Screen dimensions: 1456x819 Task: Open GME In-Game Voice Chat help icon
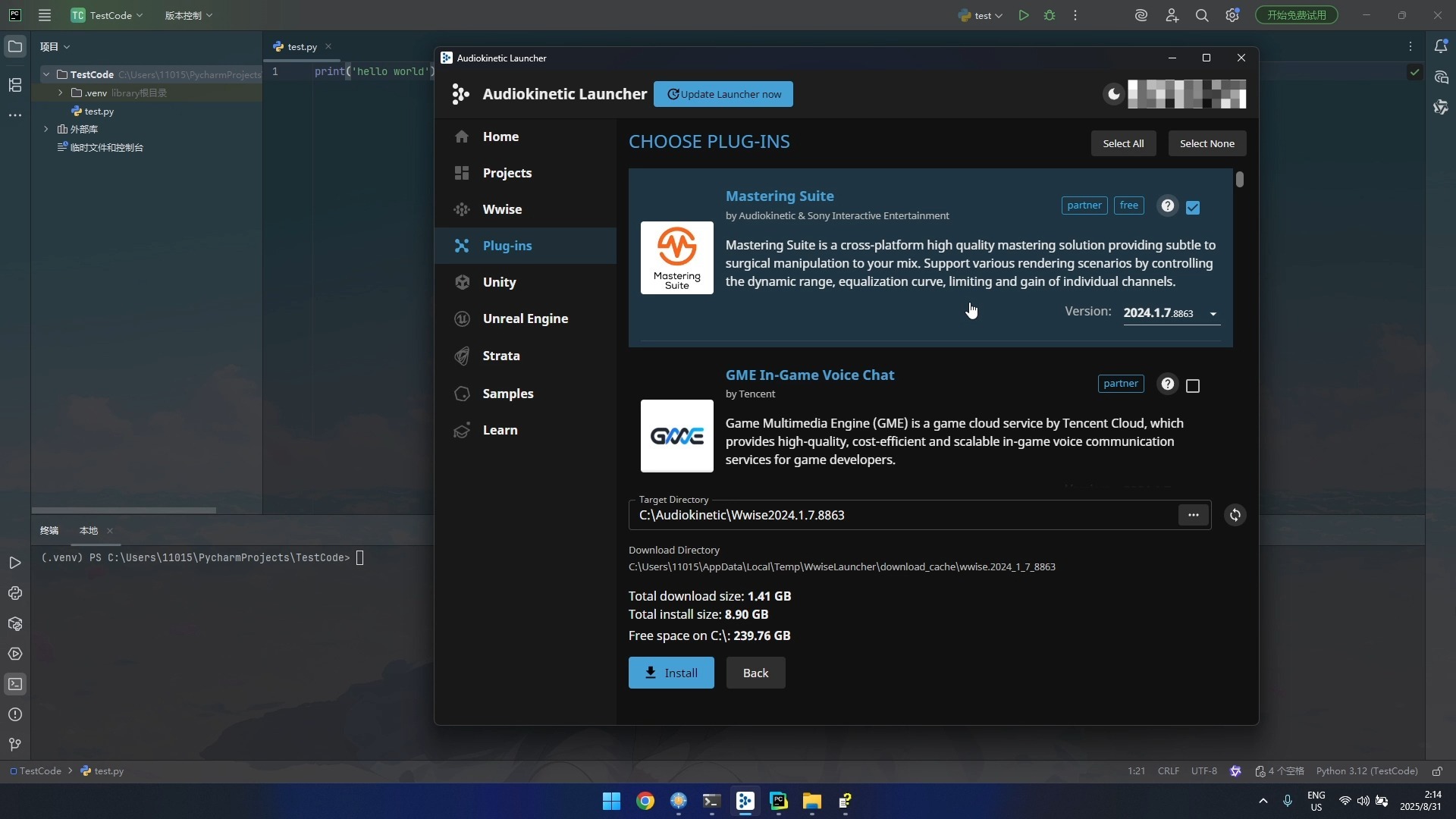[x=1168, y=384]
